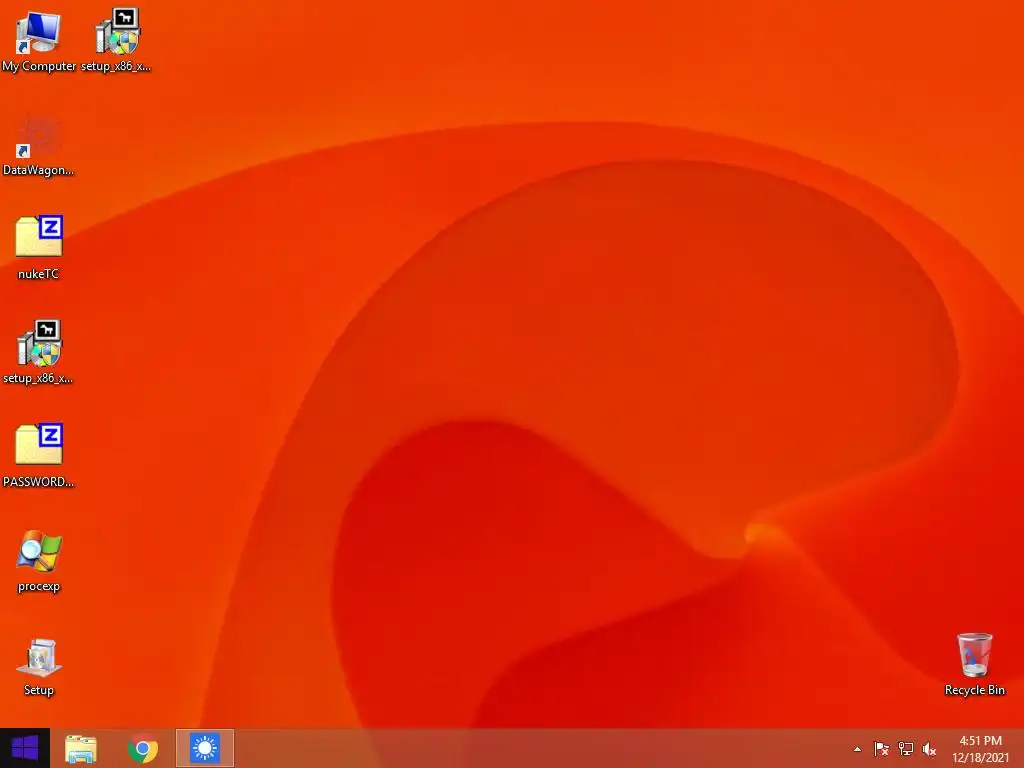The image size is (1024, 768).
Task: Click the DataWagon... label text
Action: click(x=38, y=170)
